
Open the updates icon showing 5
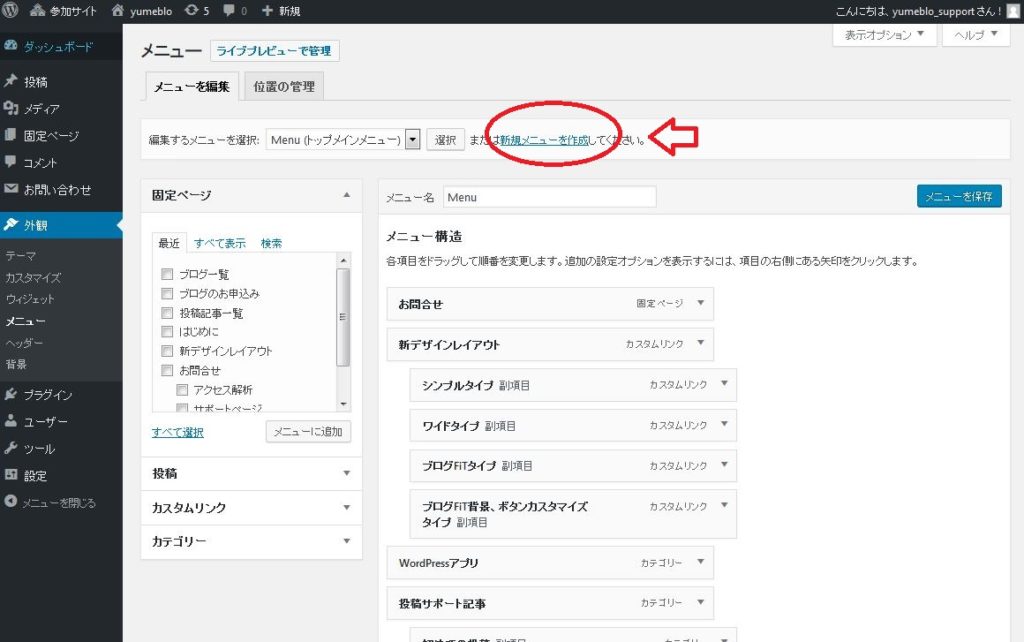click(x=191, y=10)
